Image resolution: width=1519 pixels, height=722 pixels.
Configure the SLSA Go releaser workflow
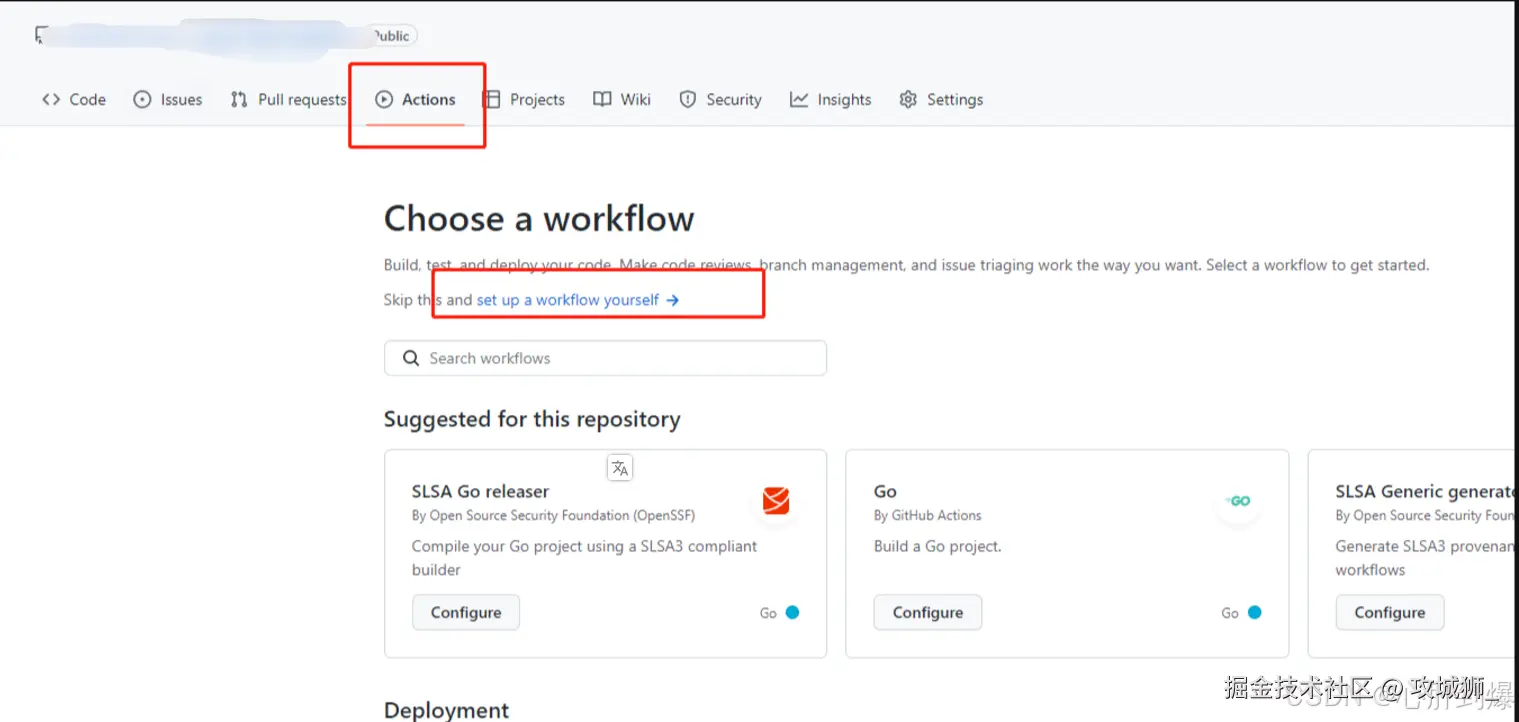point(466,612)
